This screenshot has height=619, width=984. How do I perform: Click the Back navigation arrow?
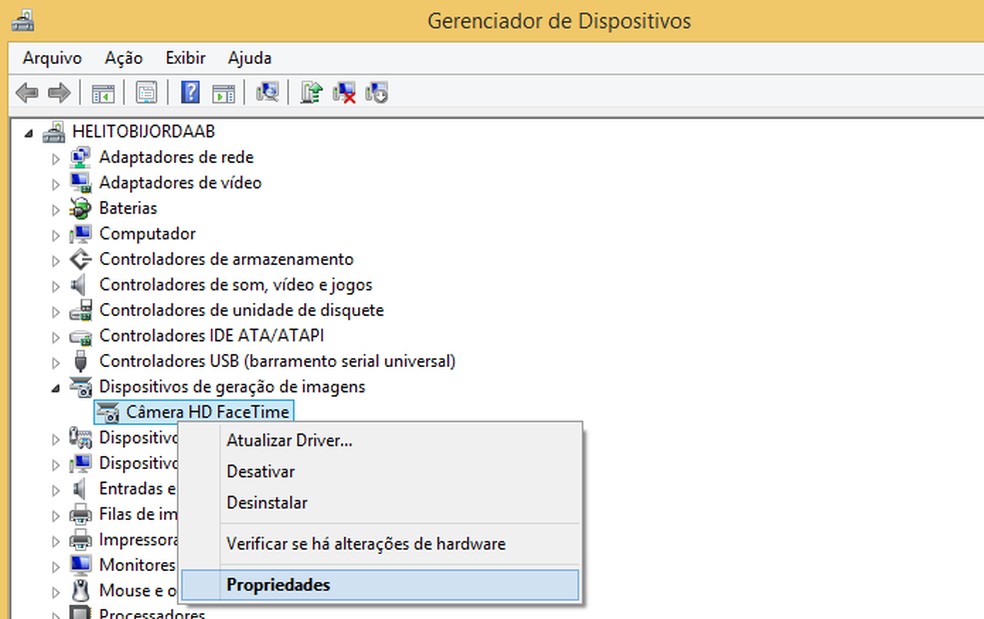(27, 92)
